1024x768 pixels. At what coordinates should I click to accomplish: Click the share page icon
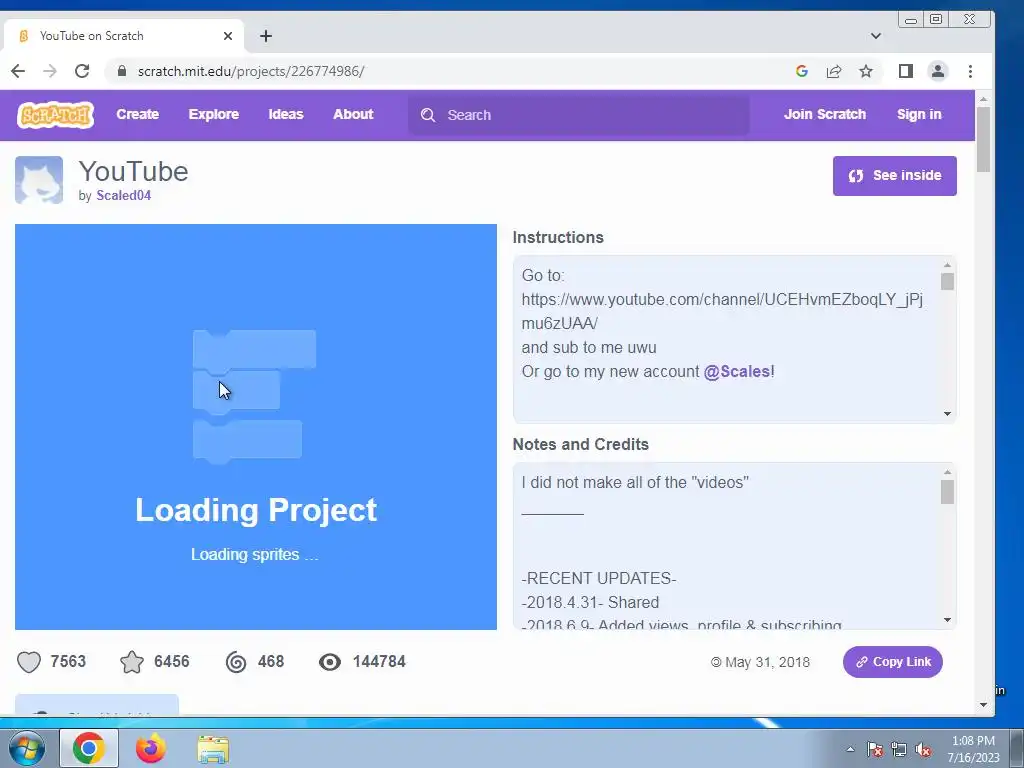(x=834, y=71)
